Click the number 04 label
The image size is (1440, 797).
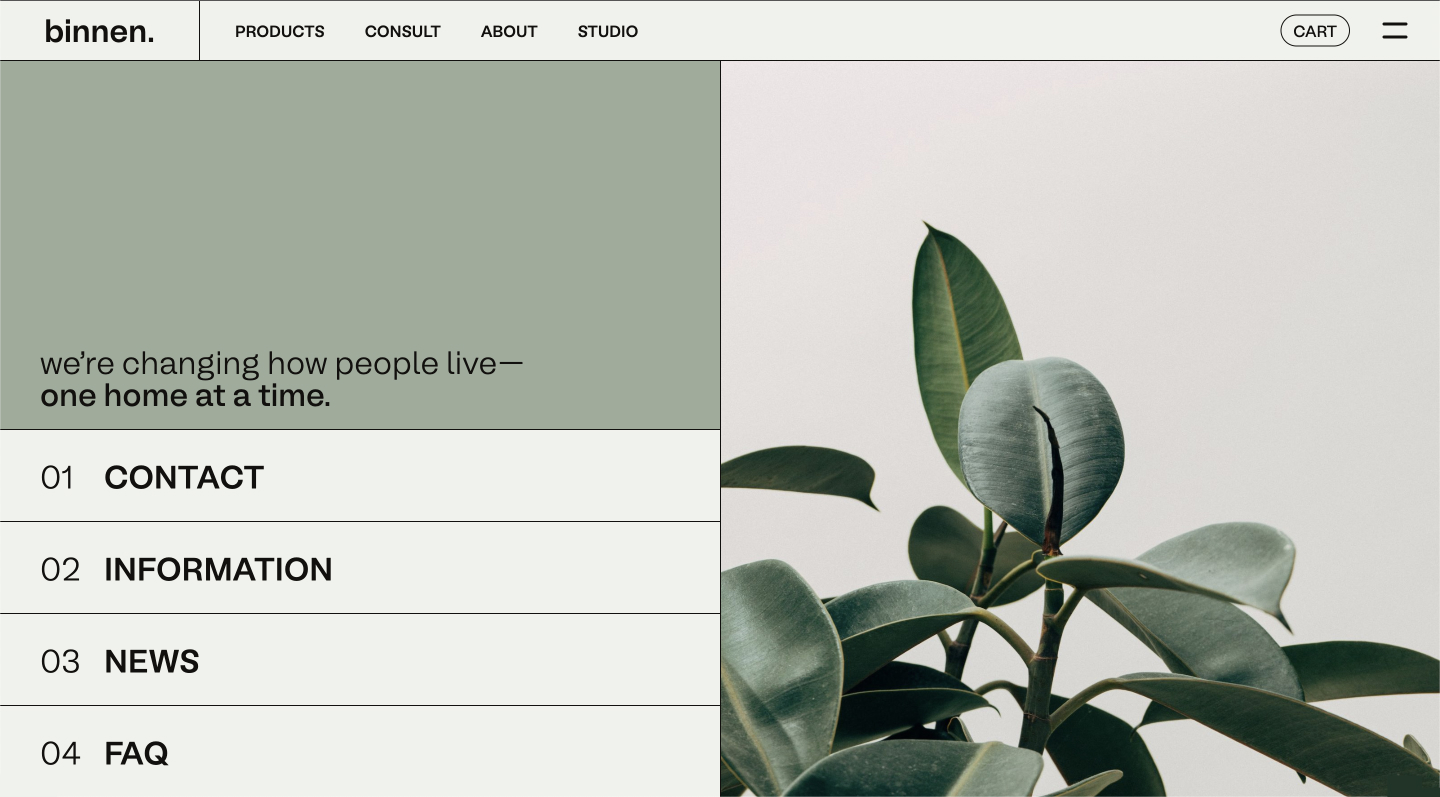60,754
